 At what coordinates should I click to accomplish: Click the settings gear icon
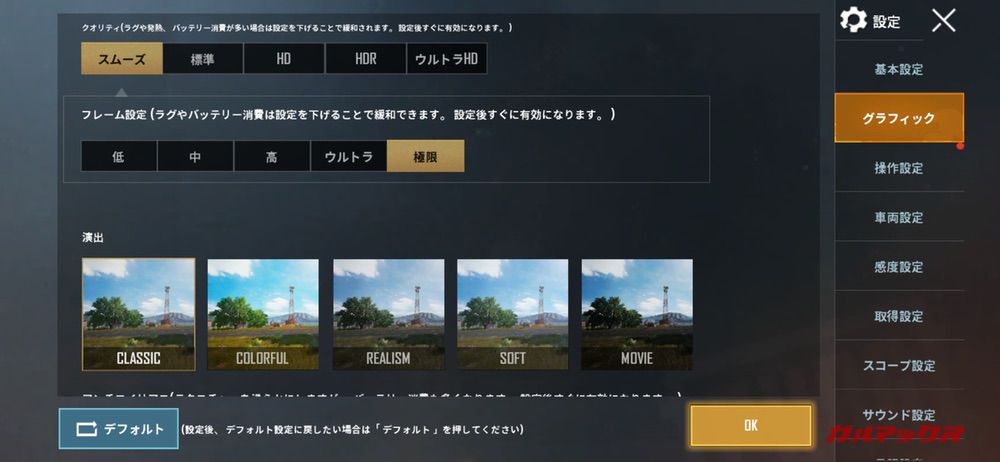[853, 20]
